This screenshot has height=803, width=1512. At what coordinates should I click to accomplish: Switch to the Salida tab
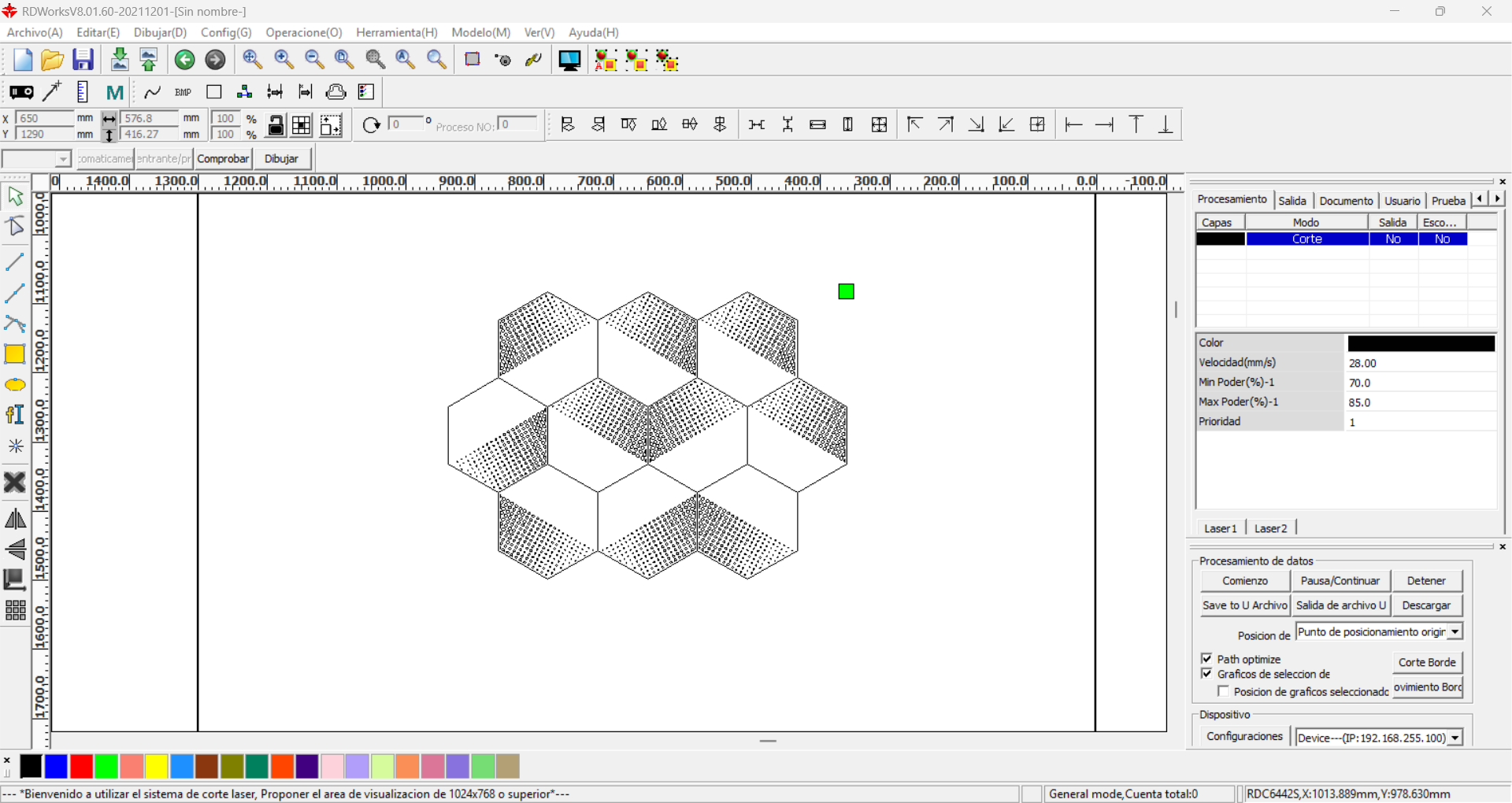1292,201
